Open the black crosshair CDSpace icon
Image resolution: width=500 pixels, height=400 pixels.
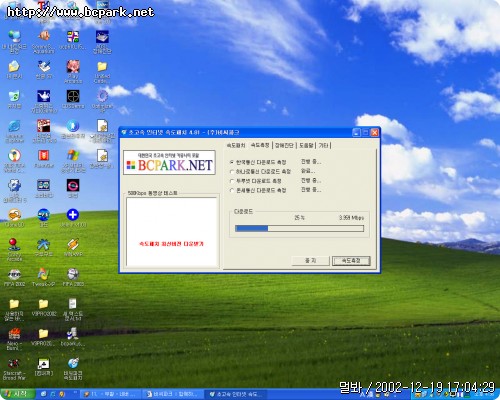click(x=73, y=99)
